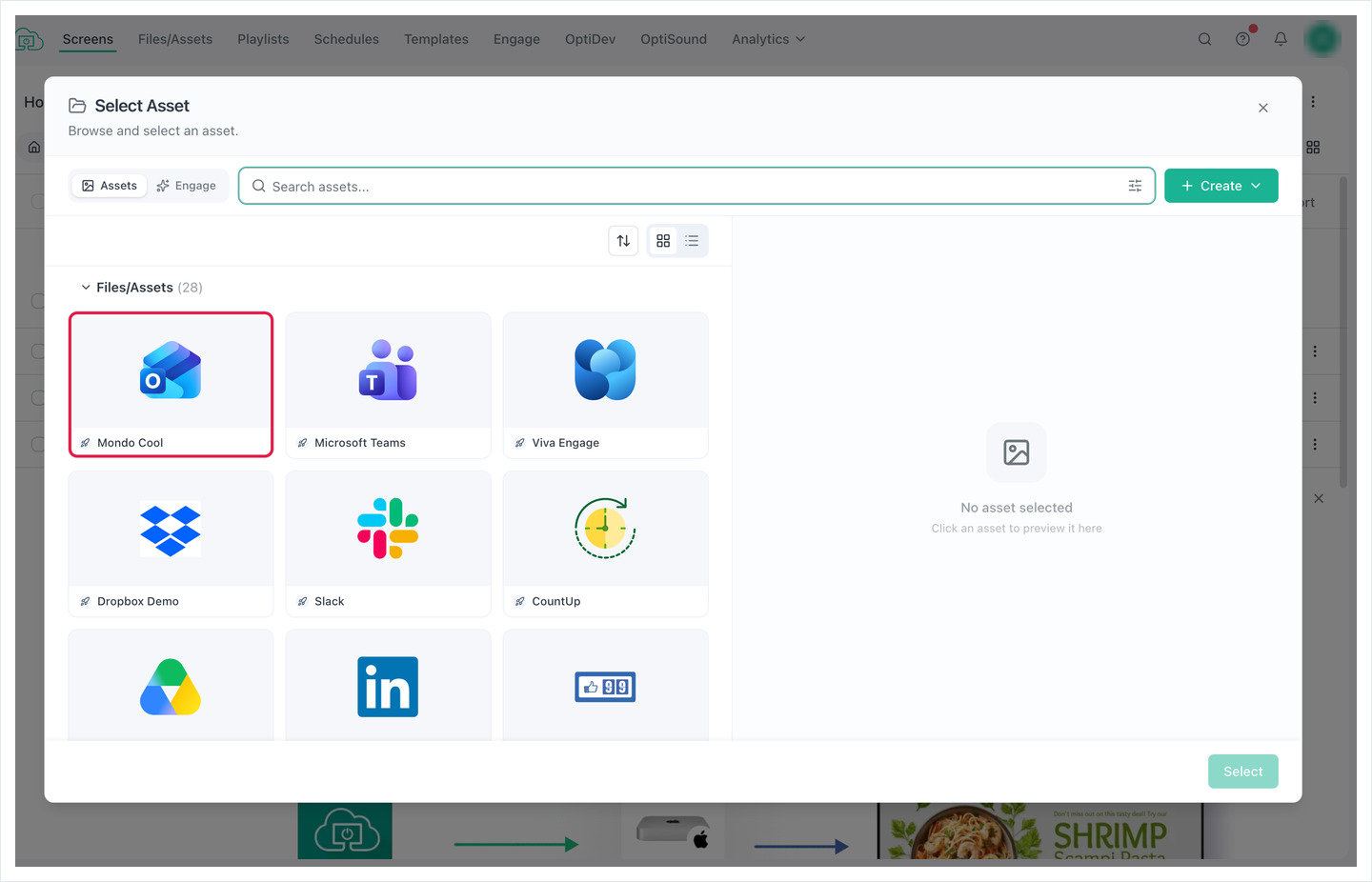Pick the Slack asset card
The height and width of the screenshot is (882, 1372).
[x=388, y=544]
